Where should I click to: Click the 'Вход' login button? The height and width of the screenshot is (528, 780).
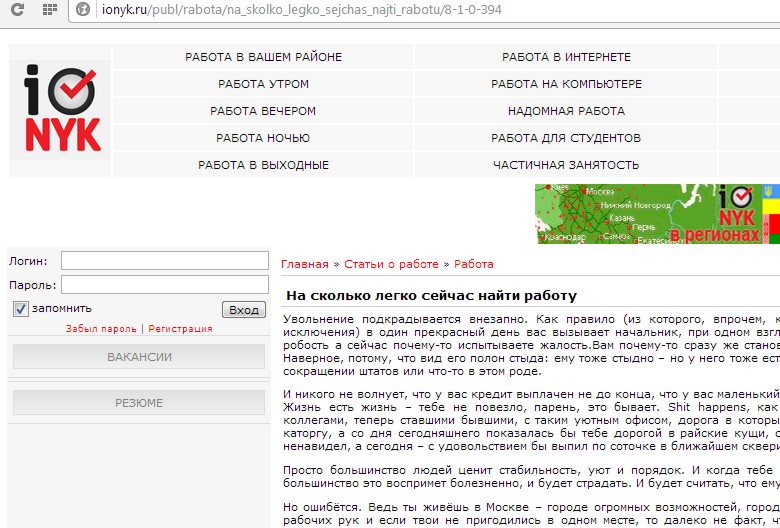point(244,310)
